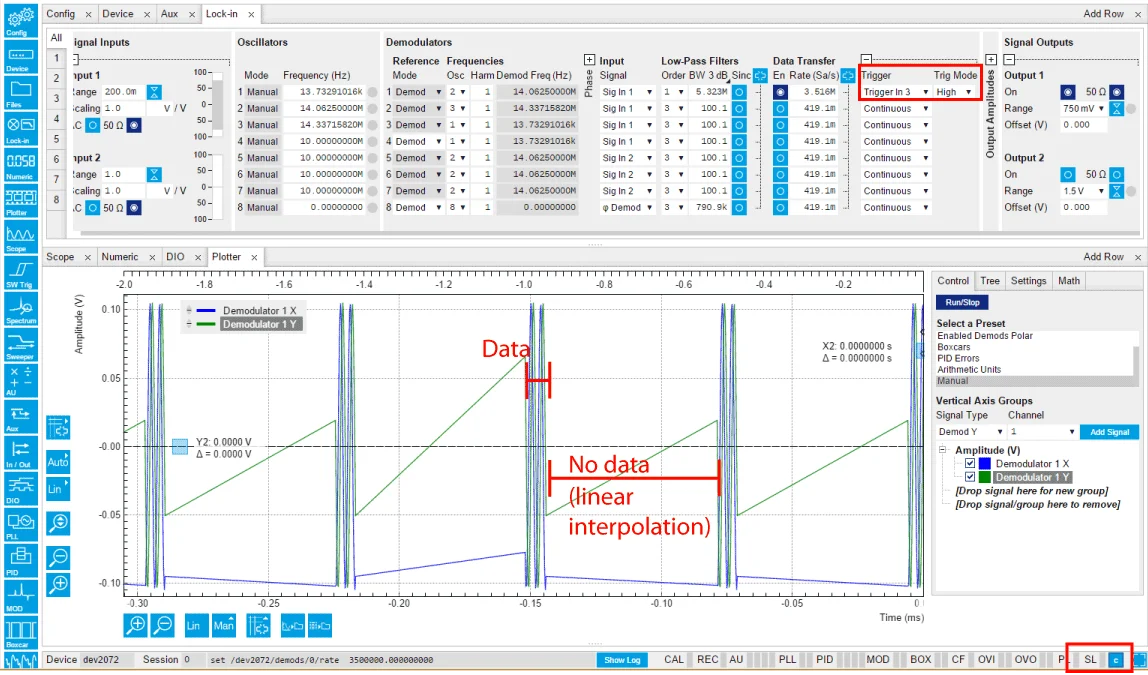Select the Boxcars preset
The width and height of the screenshot is (1148, 675).
pos(953,347)
